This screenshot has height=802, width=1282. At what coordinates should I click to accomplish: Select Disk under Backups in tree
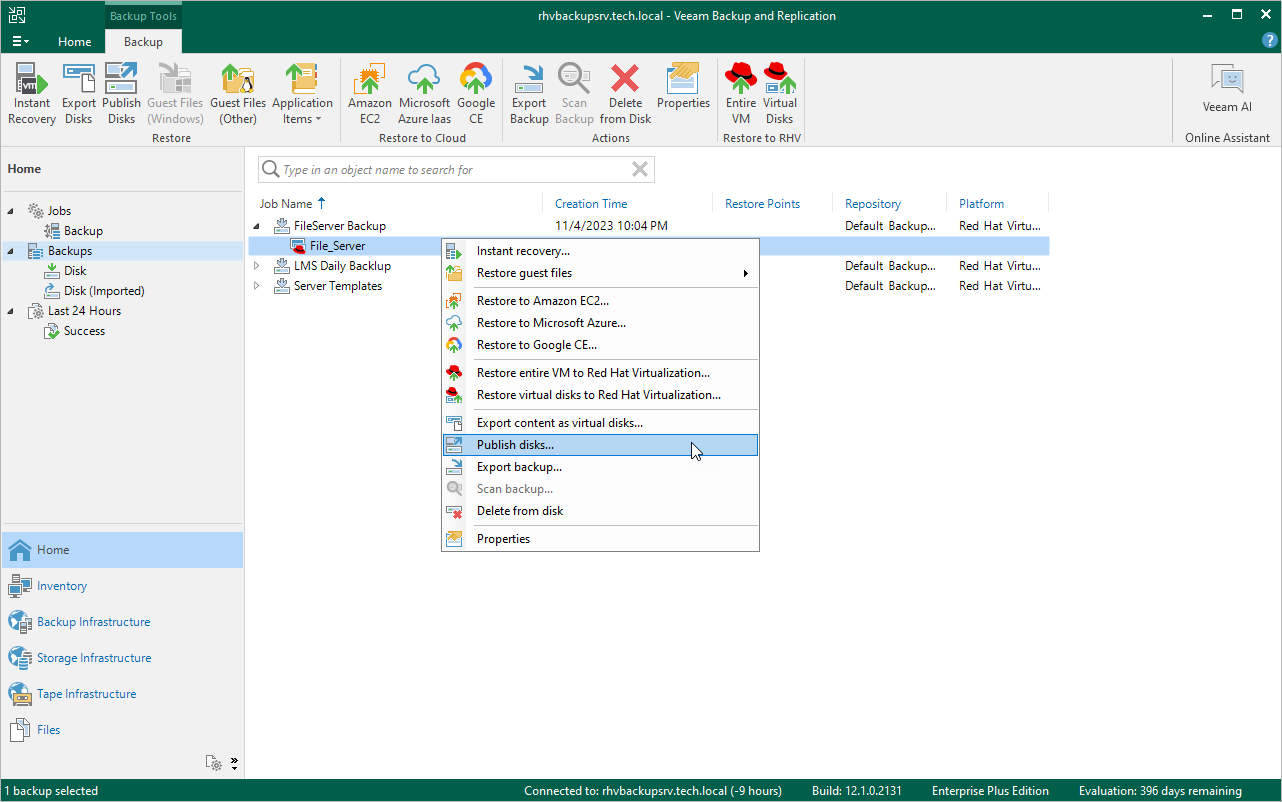pyautogui.click(x=75, y=271)
